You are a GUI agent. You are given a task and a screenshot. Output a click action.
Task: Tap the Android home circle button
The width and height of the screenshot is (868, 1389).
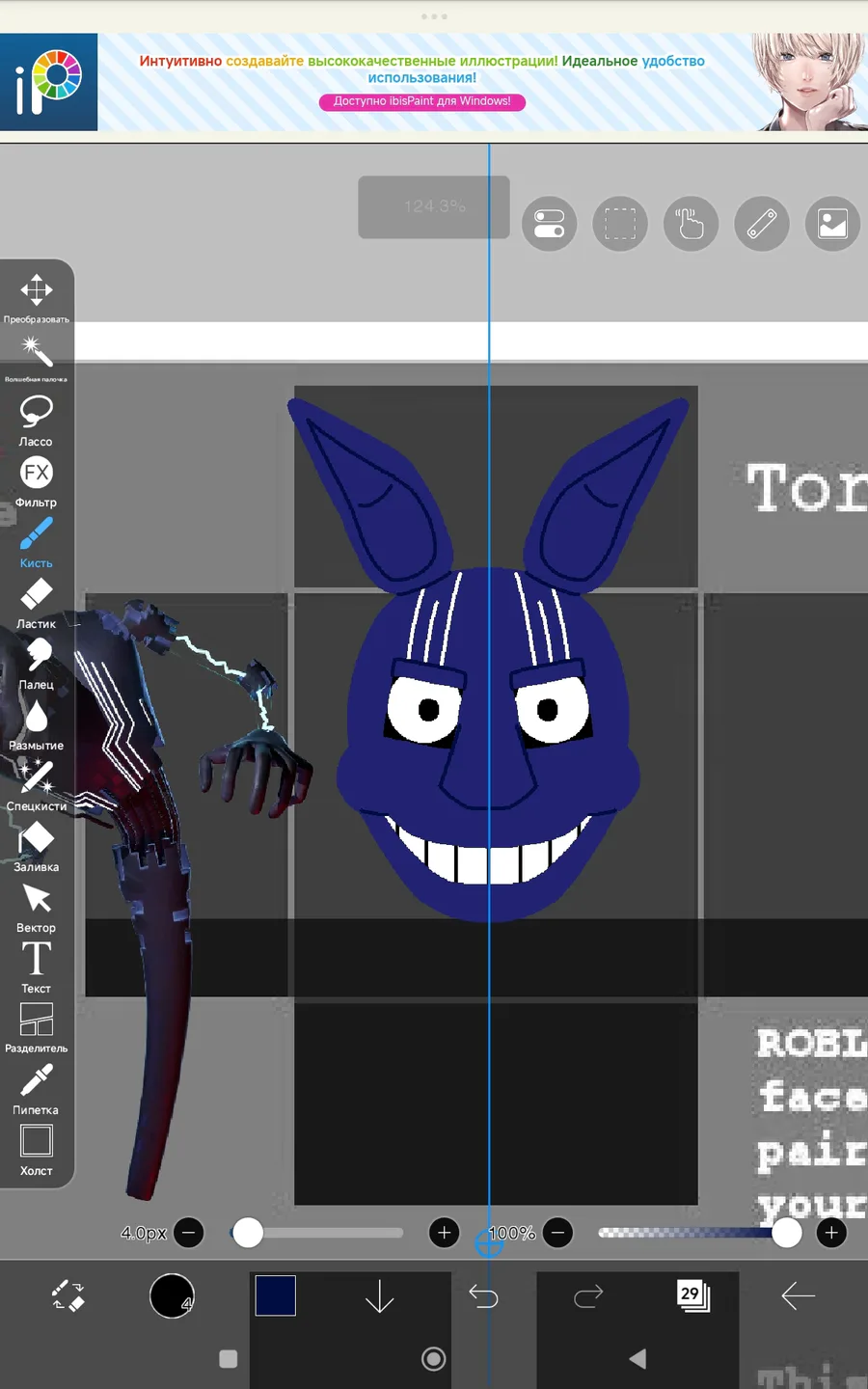point(434,1359)
